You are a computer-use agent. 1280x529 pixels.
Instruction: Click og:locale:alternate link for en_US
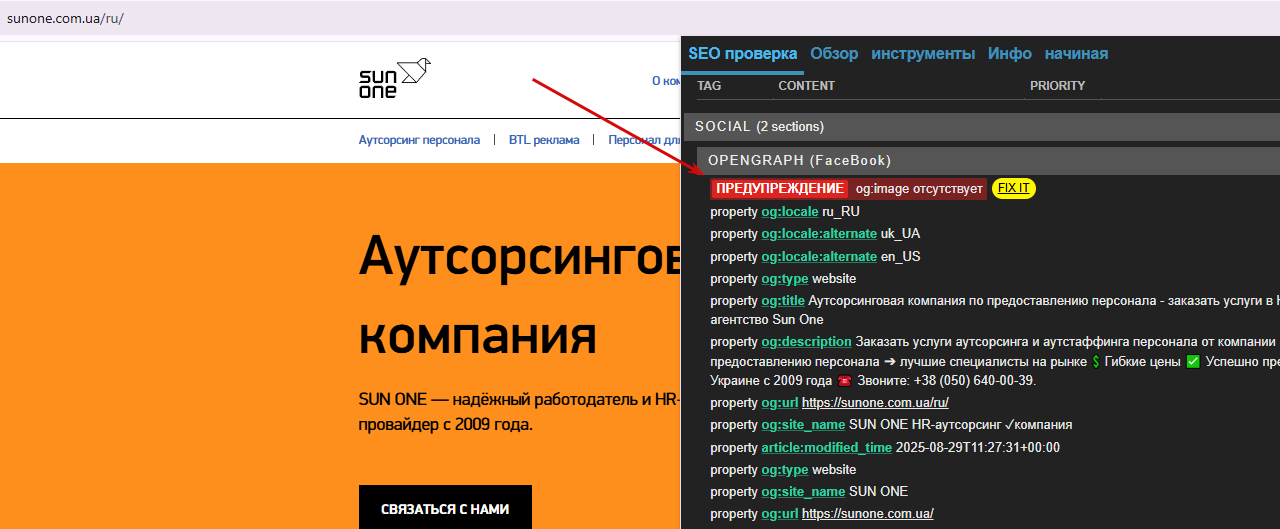[819, 257]
